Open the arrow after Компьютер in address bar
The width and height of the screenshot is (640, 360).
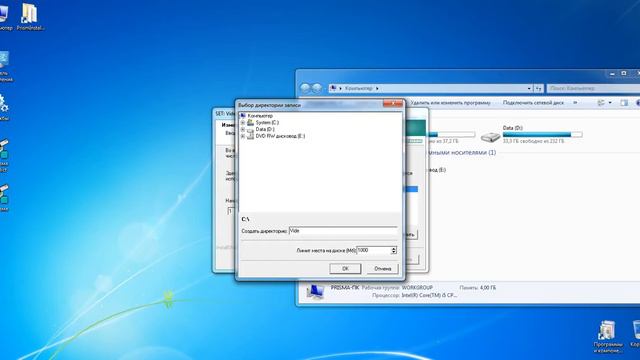(x=377, y=88)
